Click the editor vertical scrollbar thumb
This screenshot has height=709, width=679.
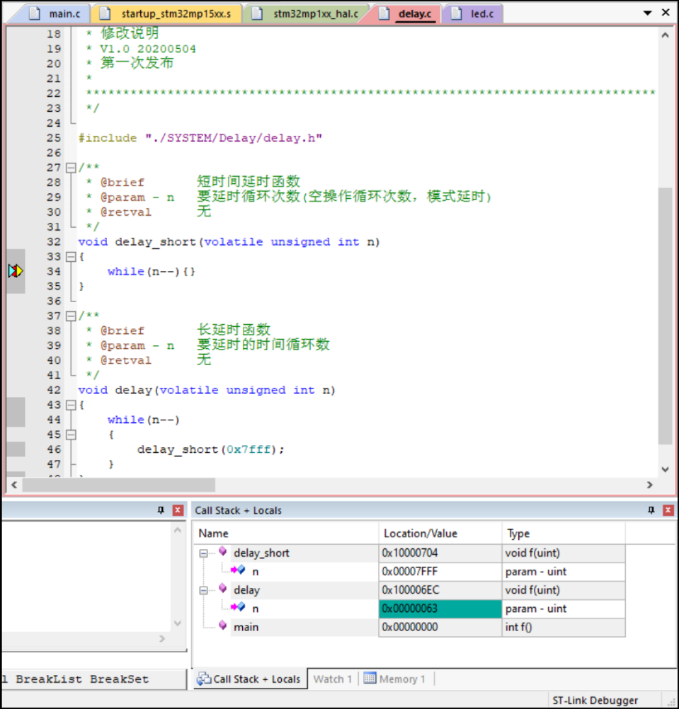665,316
